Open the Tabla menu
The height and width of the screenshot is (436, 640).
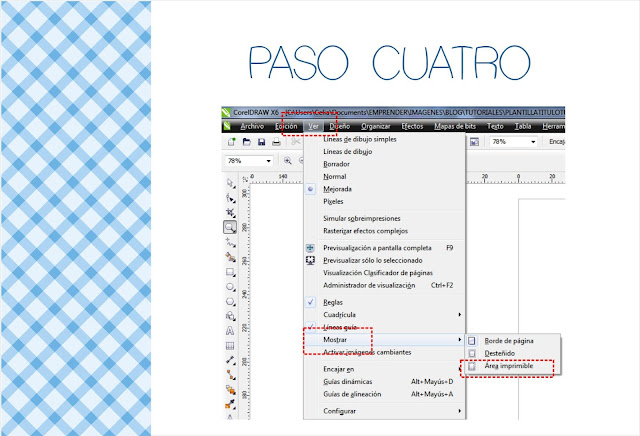coord(523,126)
